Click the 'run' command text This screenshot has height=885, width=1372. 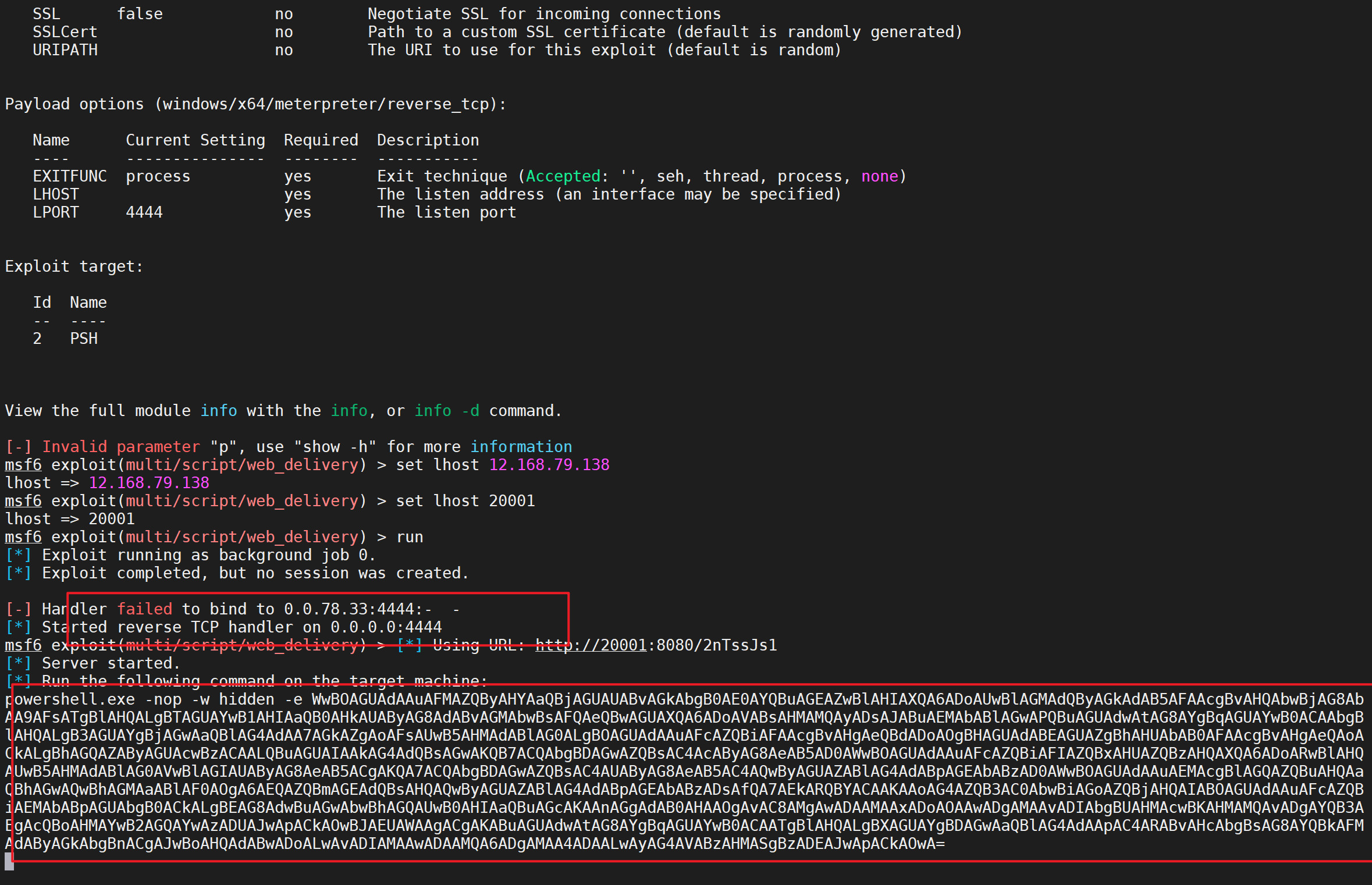410,537
